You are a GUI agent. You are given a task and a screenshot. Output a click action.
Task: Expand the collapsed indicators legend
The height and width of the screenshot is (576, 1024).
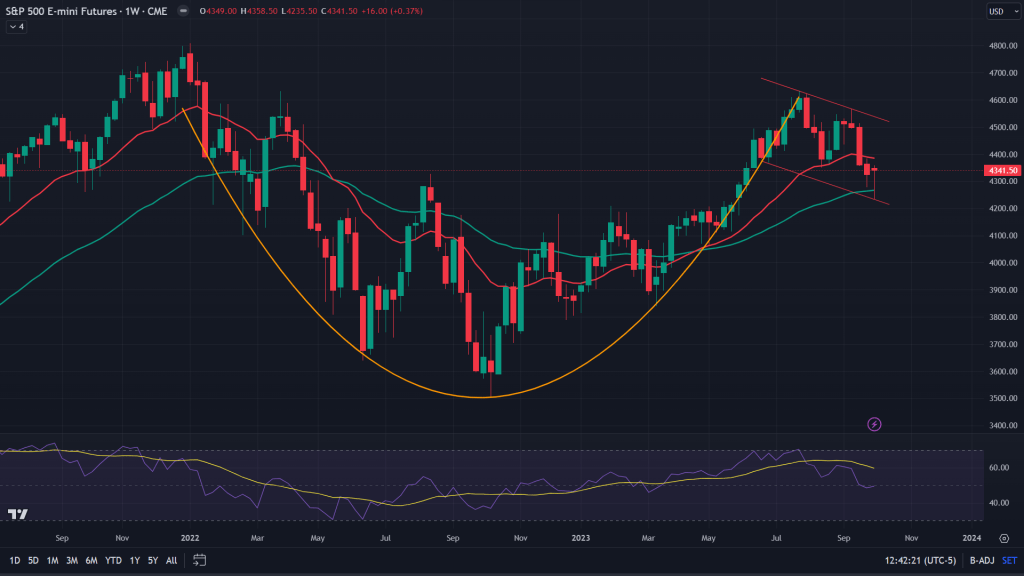15,27
